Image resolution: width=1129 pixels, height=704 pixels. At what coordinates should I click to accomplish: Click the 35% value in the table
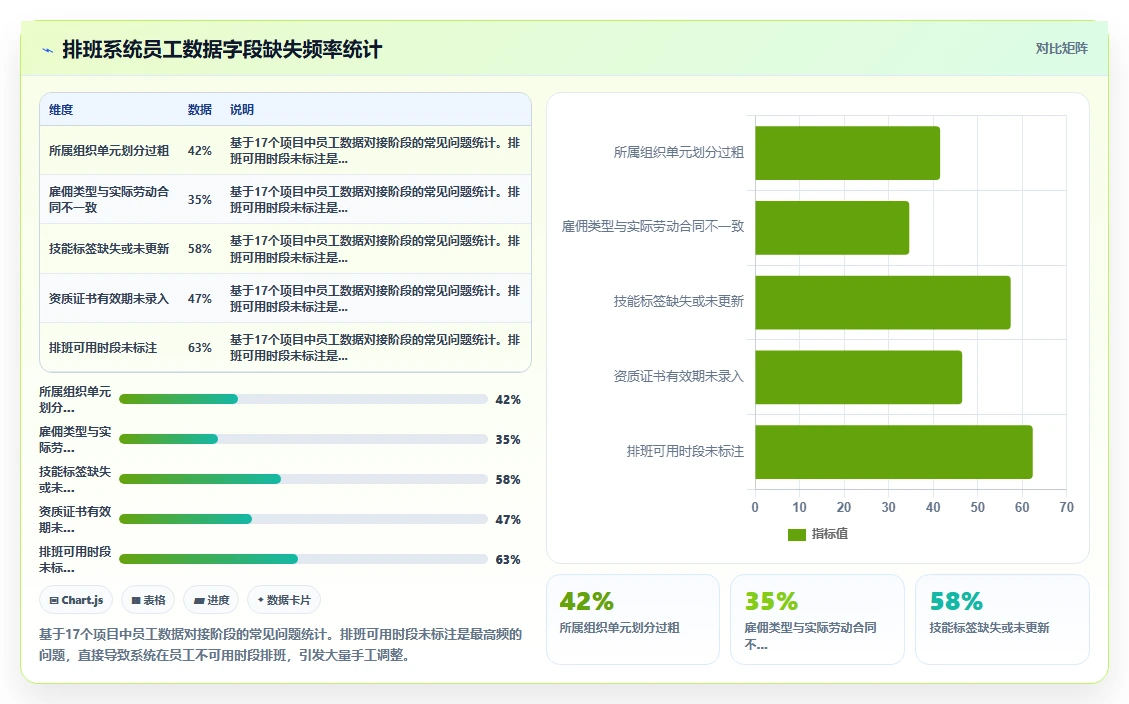(199, 199)
